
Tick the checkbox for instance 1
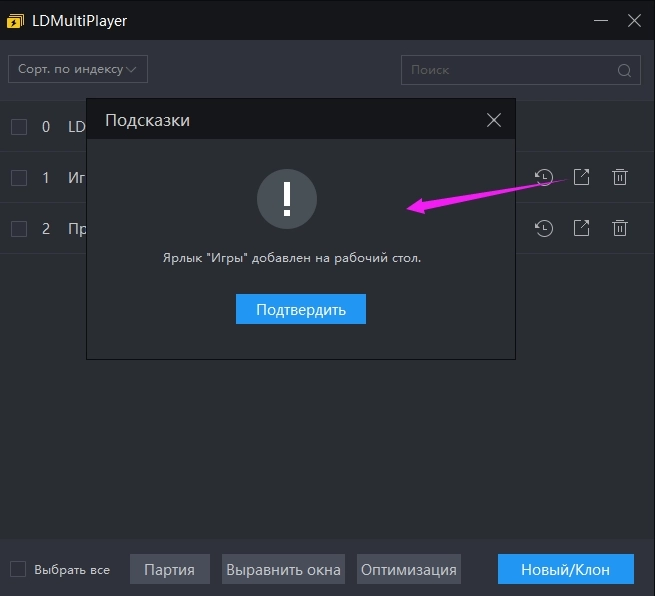(19, 178)
